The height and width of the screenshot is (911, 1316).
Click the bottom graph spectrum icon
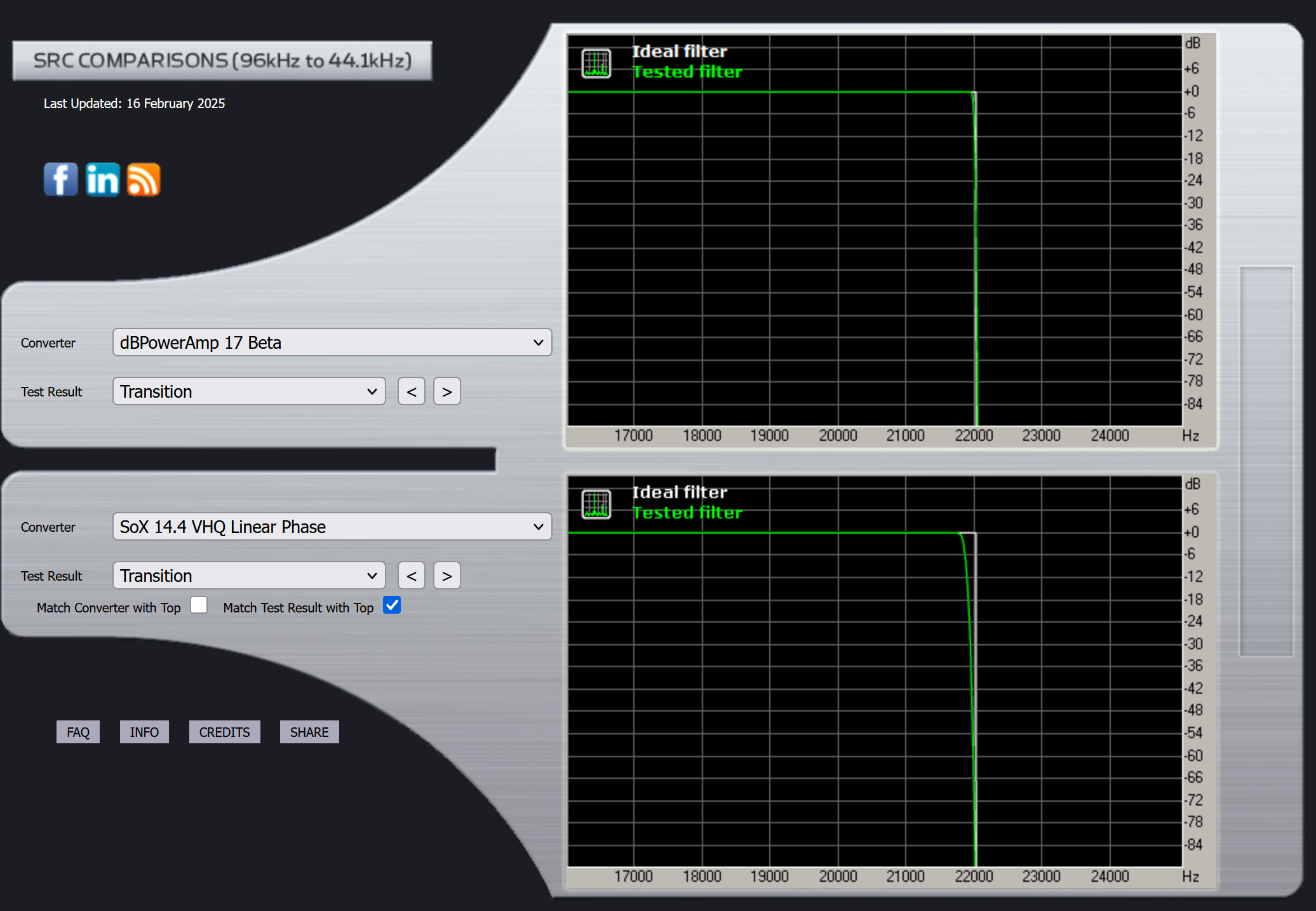(596, 504)
